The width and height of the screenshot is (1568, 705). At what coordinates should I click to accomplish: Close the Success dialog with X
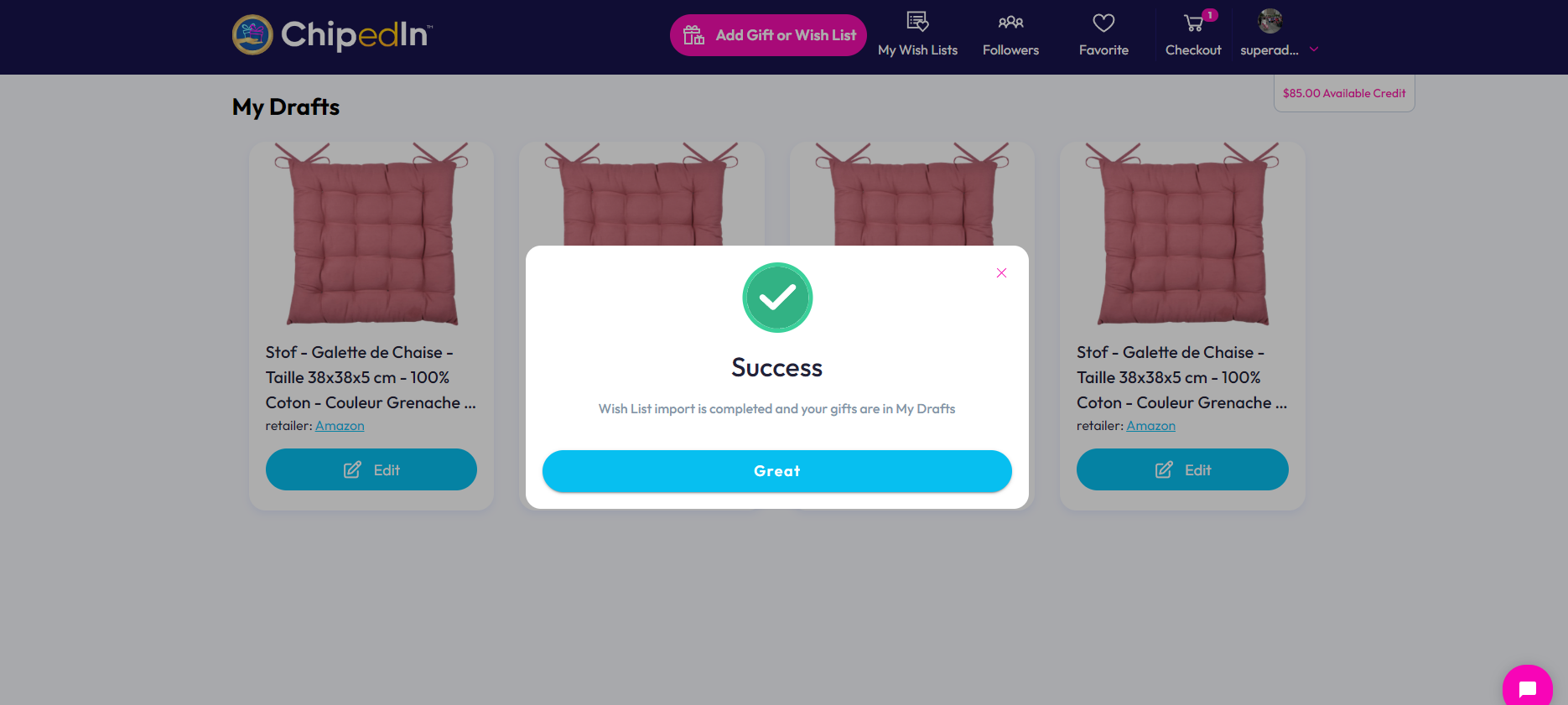click(x=1001, y=272)
